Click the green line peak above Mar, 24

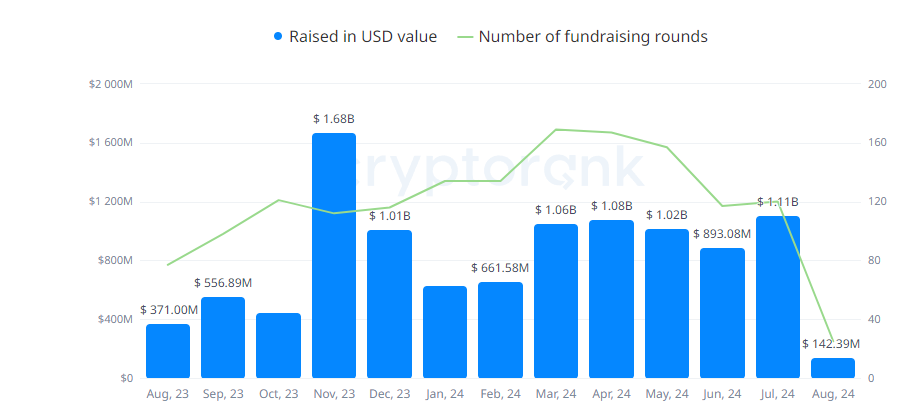click(556, 129)
